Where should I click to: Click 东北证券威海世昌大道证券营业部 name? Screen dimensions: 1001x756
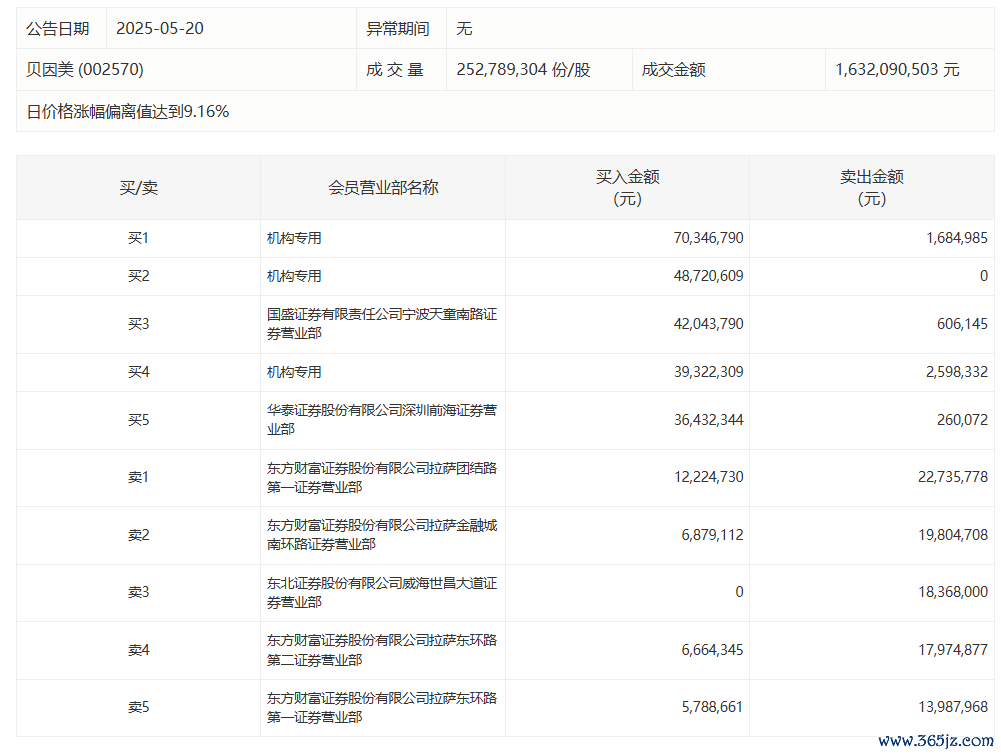point(382,593)
